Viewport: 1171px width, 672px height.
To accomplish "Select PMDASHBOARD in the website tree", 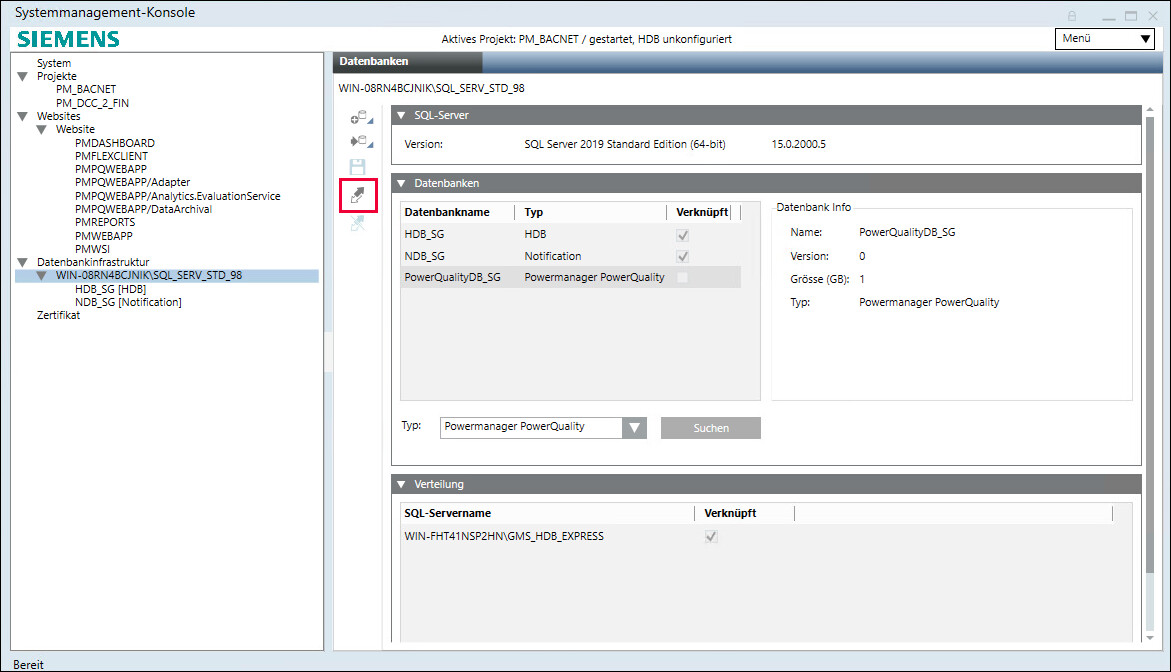I will (x=114, y=143).
